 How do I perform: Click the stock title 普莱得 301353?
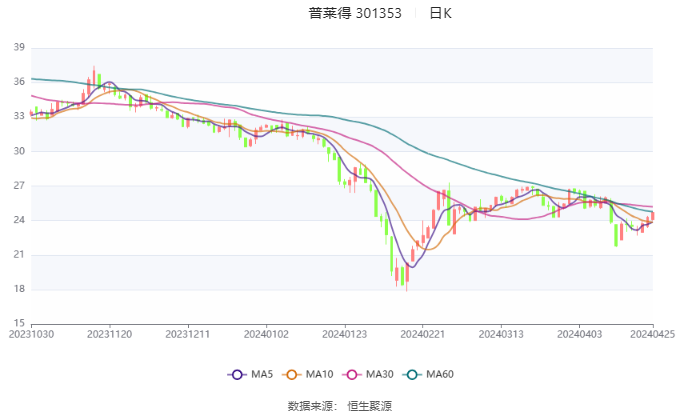tap(355, 13)
